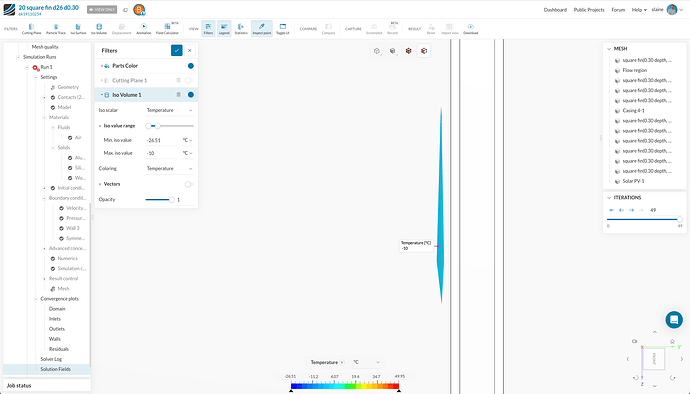
Task: Toggle the Legend display
Action: [224, 29]
